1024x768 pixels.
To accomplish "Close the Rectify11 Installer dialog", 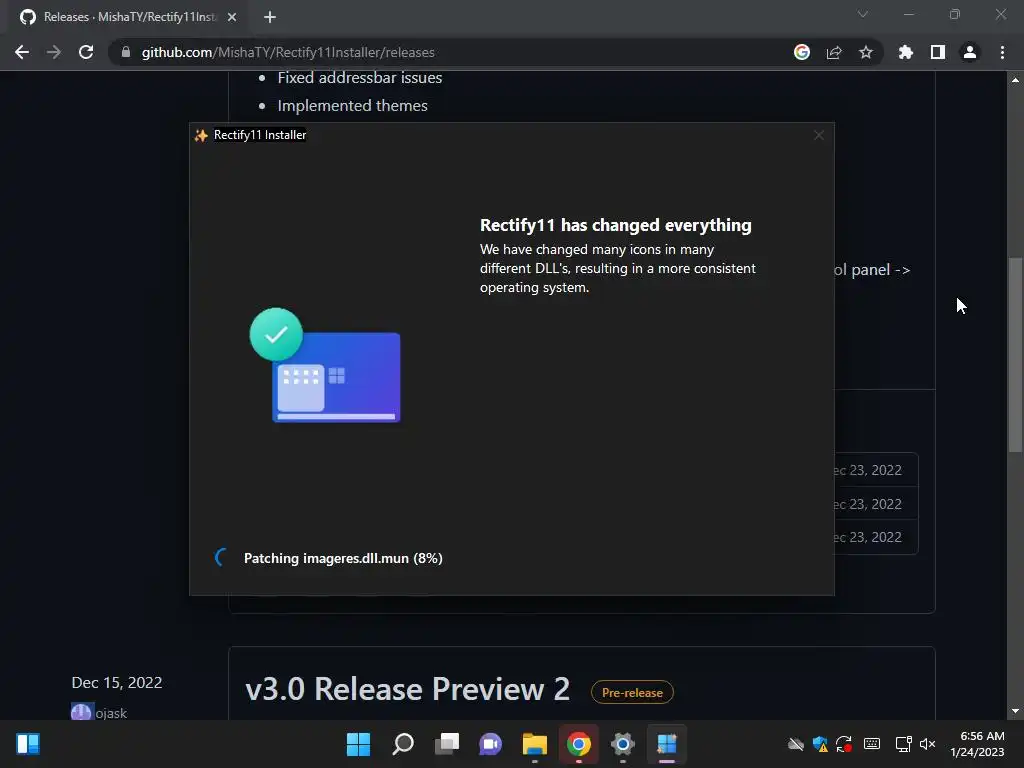I will [819, 135].
